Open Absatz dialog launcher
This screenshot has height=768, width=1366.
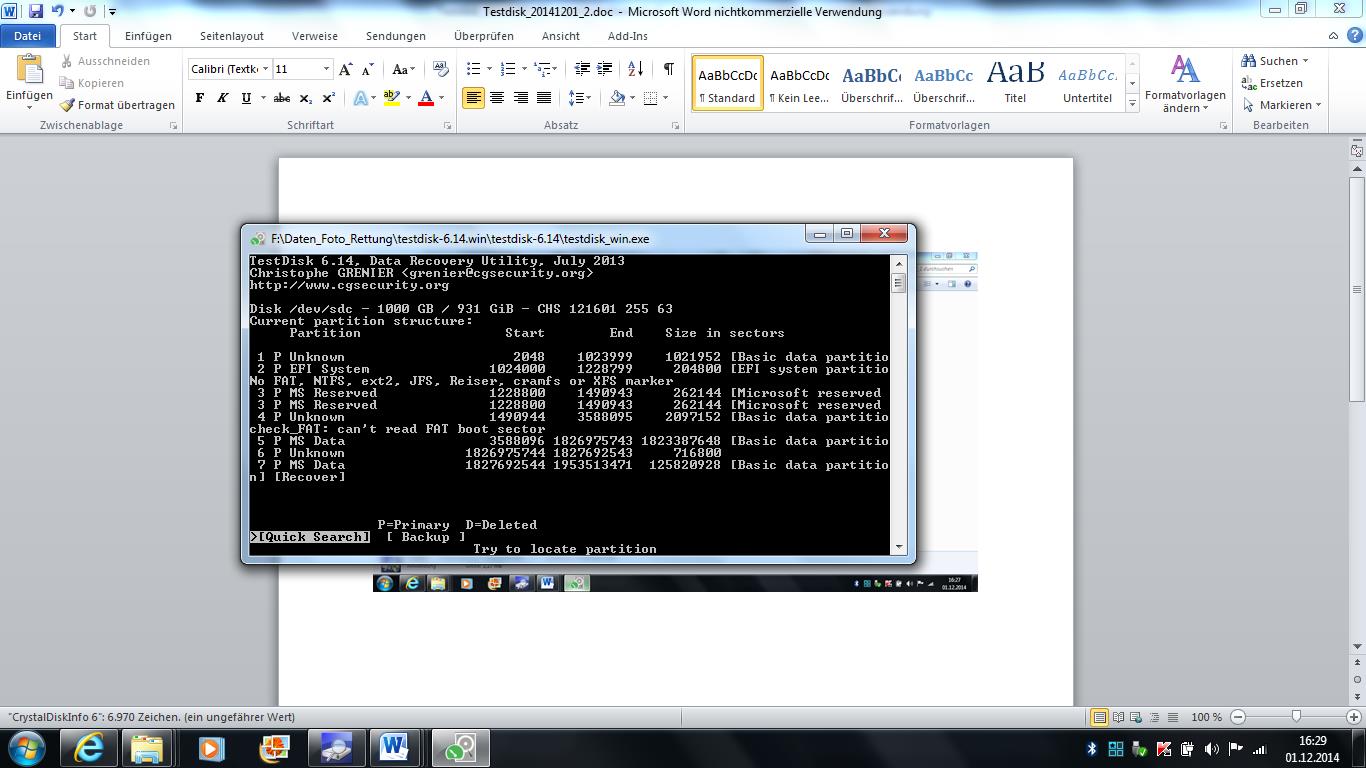(676, 126)
